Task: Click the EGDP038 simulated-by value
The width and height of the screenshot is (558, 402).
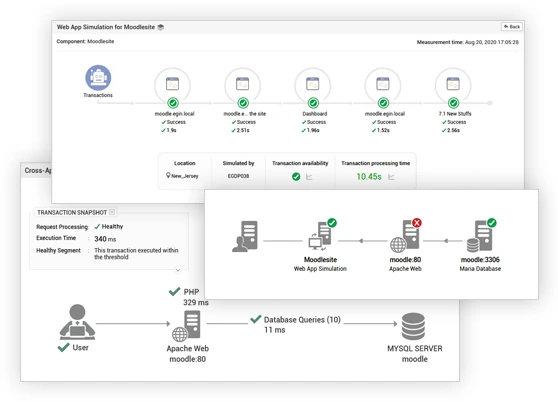Action: coord(238,176)
